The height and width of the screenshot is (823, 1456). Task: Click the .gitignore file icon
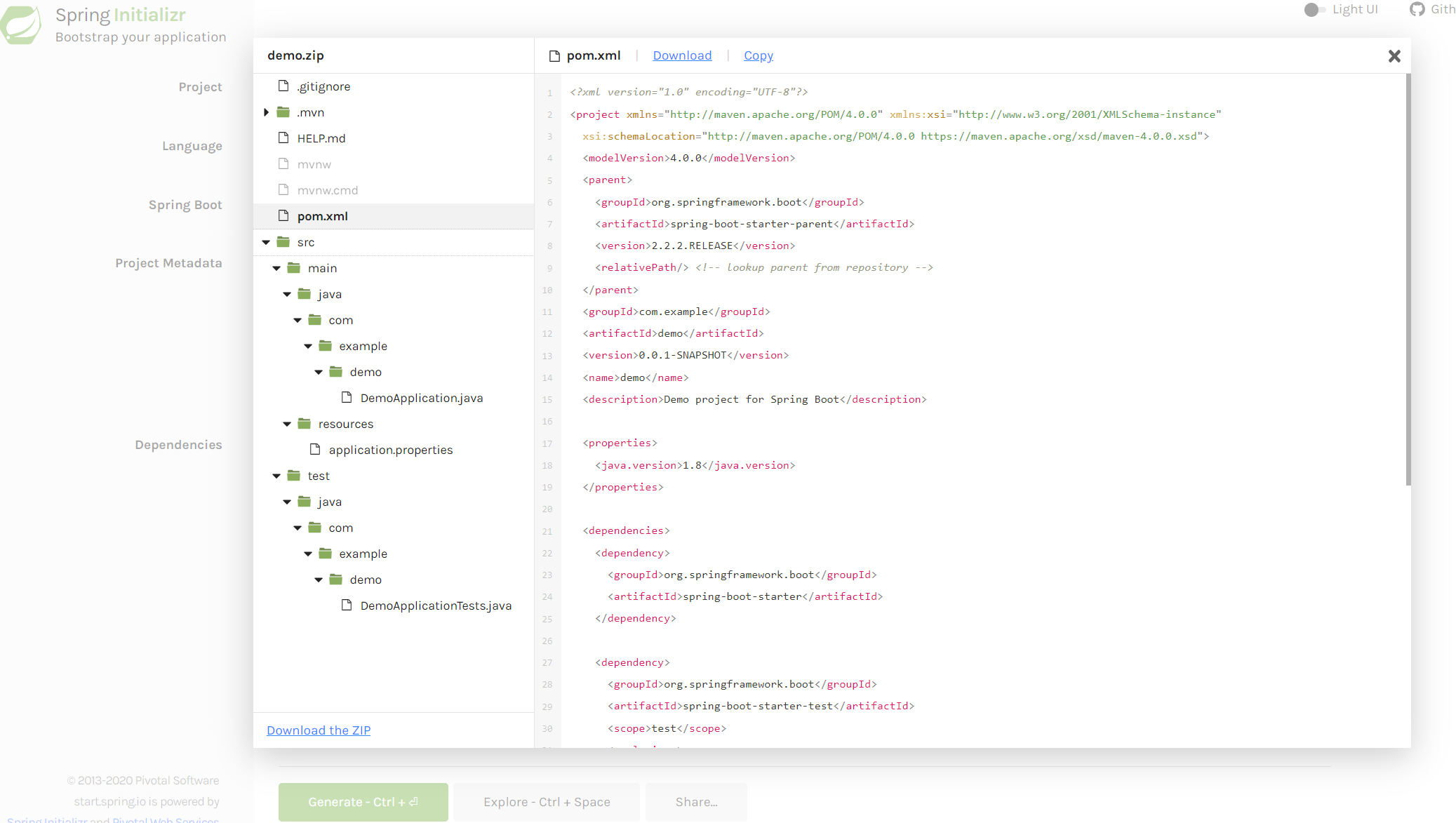(283, 86)
